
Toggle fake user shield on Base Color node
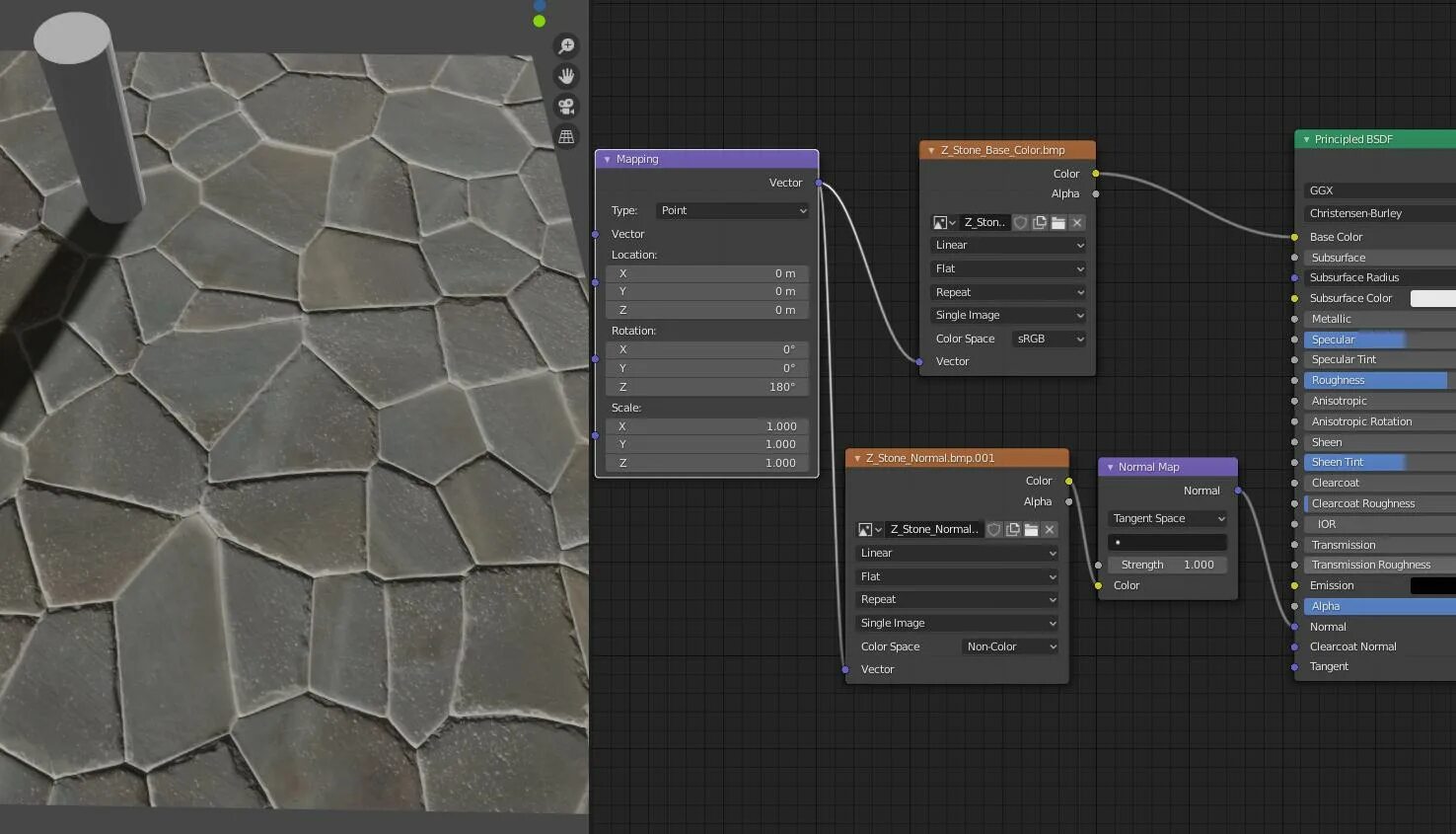(x=1021, y=223)
